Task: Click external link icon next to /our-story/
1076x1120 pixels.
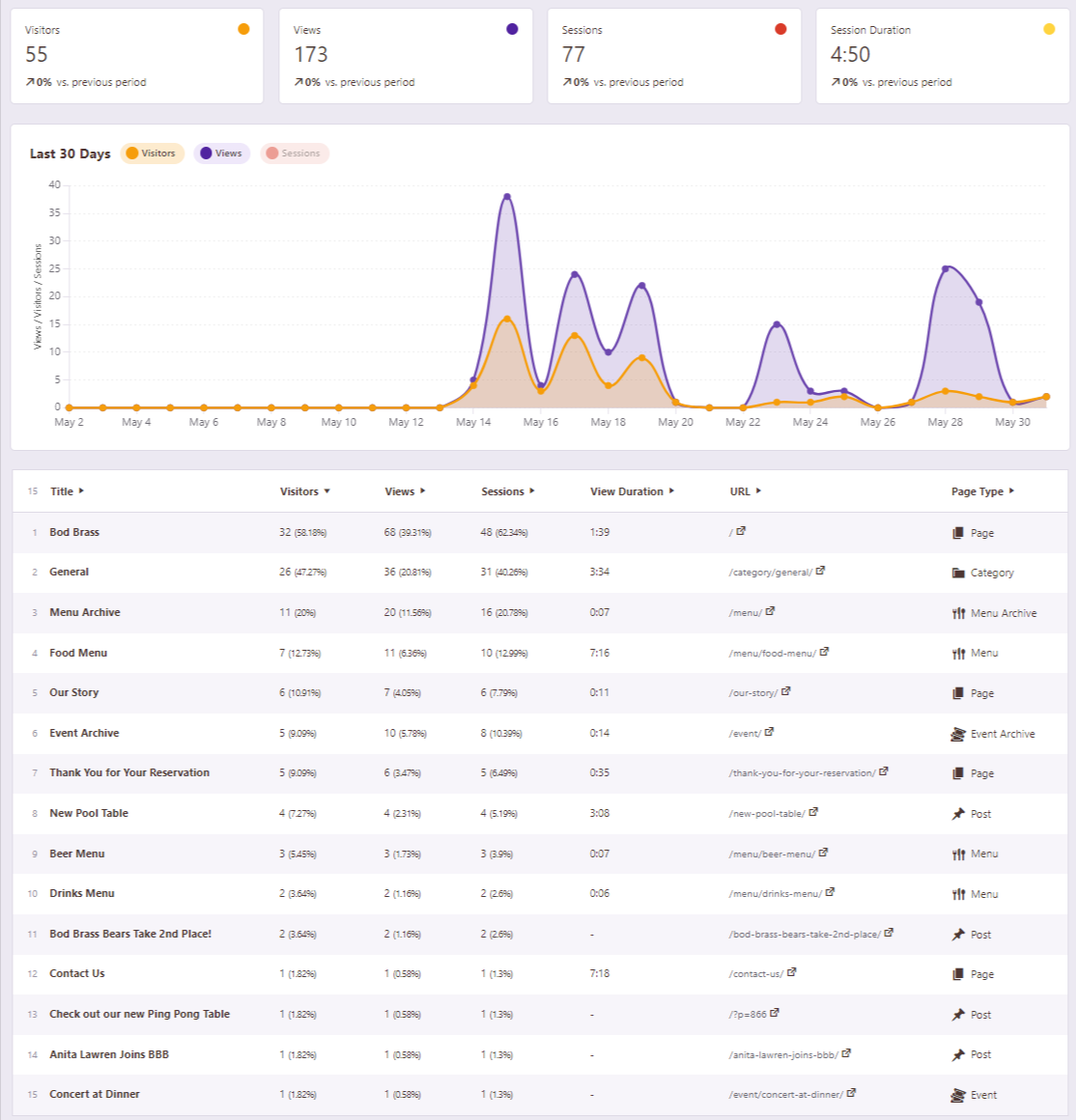Action: click(x=785, y=691)
